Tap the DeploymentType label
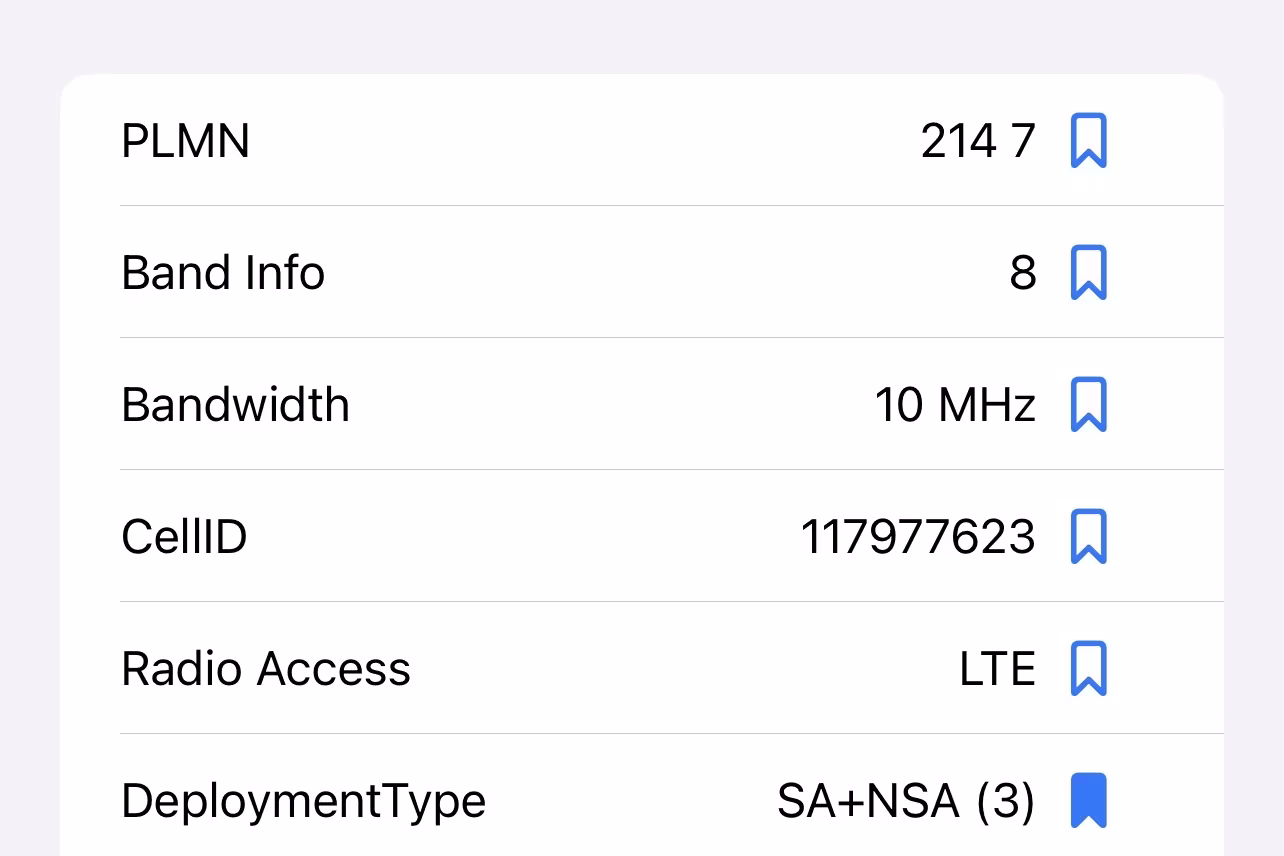Screen dimensions: 1284x856 click(x=304, y=802)
